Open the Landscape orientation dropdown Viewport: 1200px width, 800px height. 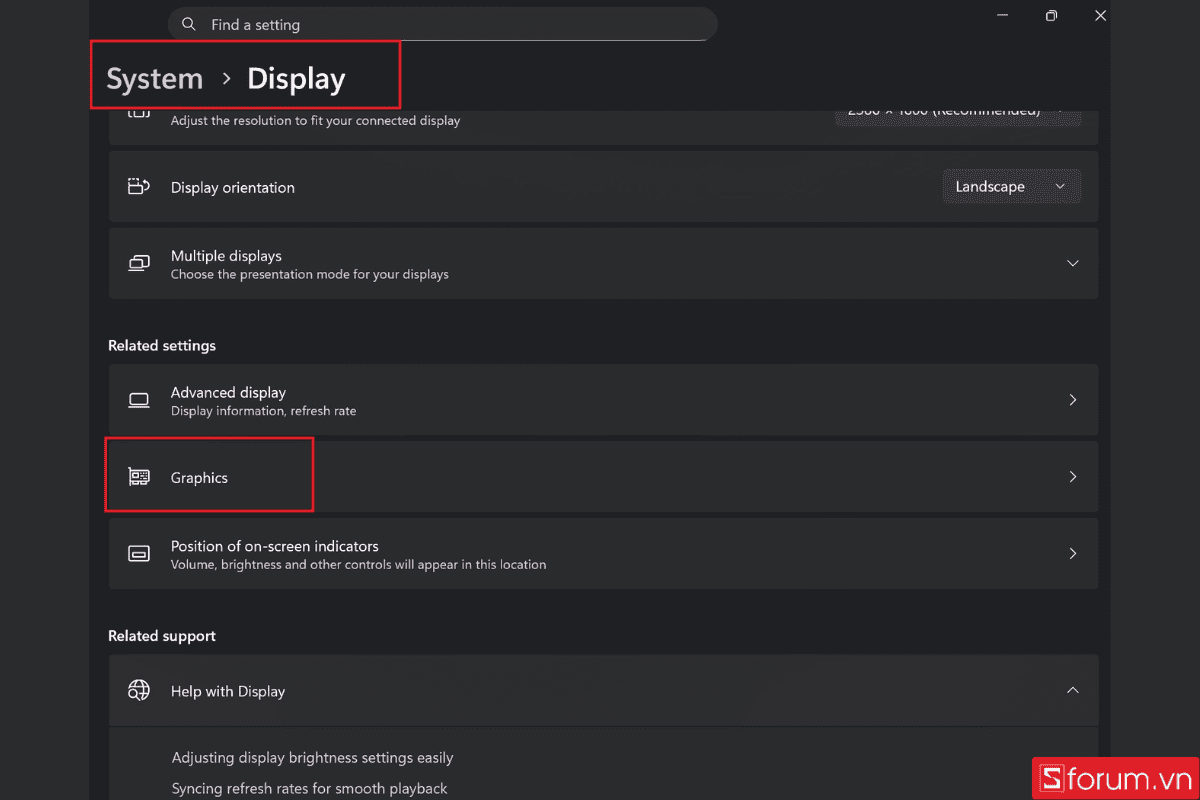(x=1011, y=187)
